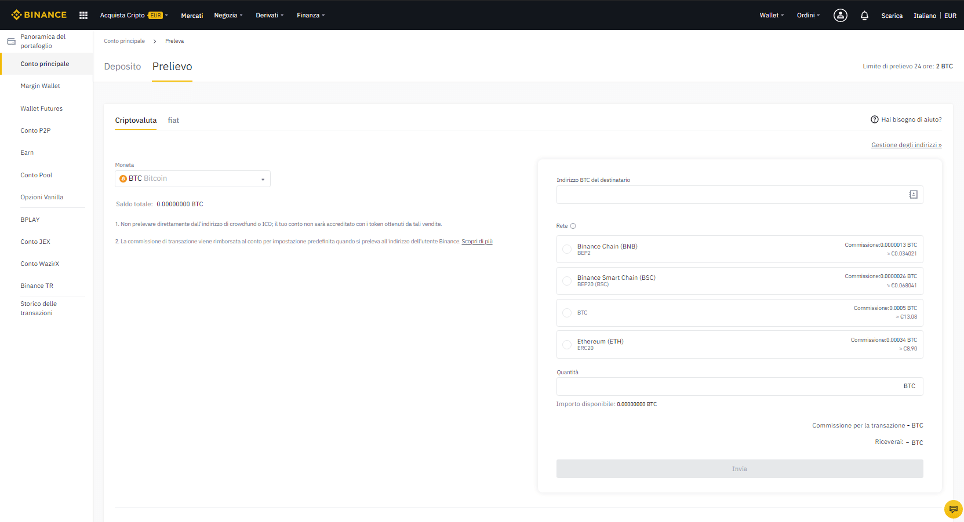The image size is (964, 522).
Task: Open Storico delle transazioni in sidebar
Action: tap(39, 308)
